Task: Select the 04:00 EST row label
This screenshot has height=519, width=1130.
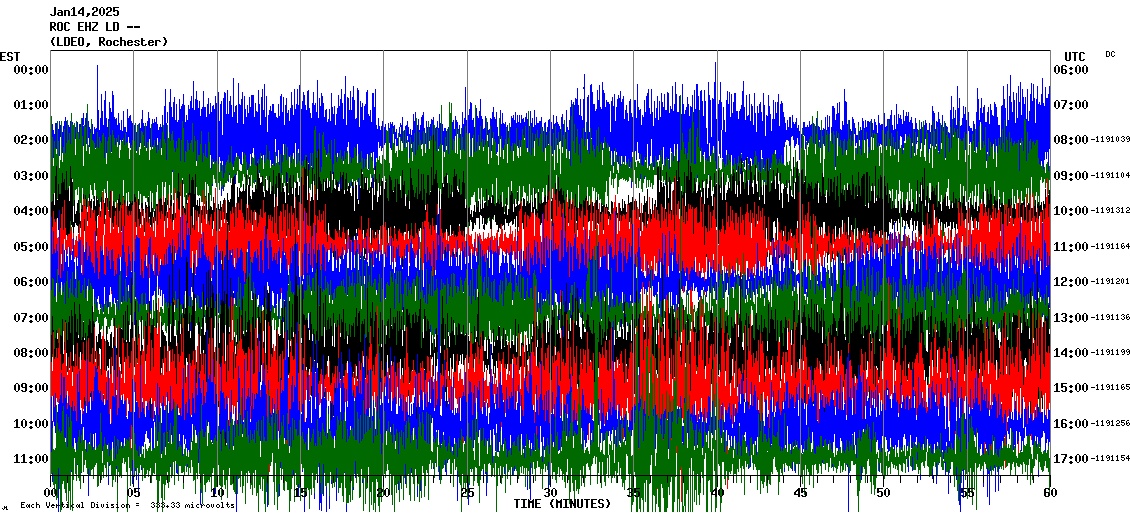Action: (x=31, y=211)
